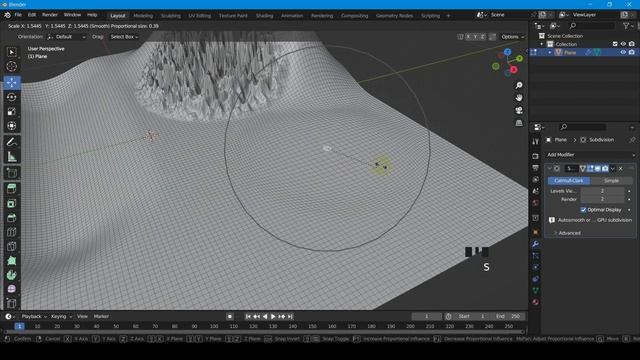Toggle the Optimal Display checkbox
The image size is (640, 360).
tap(583, 210)
